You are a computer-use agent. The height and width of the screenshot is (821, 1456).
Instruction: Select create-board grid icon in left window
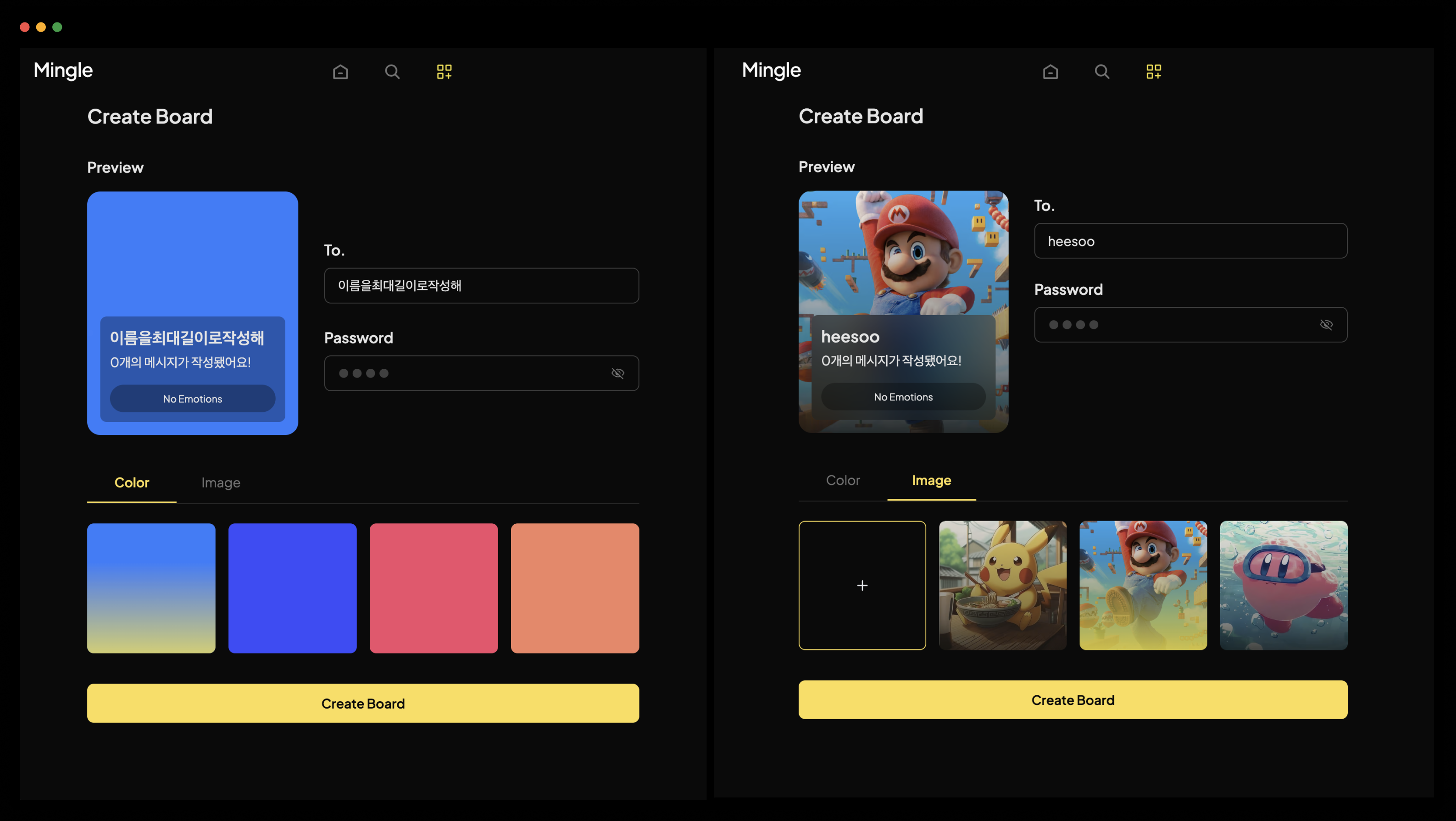444,72
